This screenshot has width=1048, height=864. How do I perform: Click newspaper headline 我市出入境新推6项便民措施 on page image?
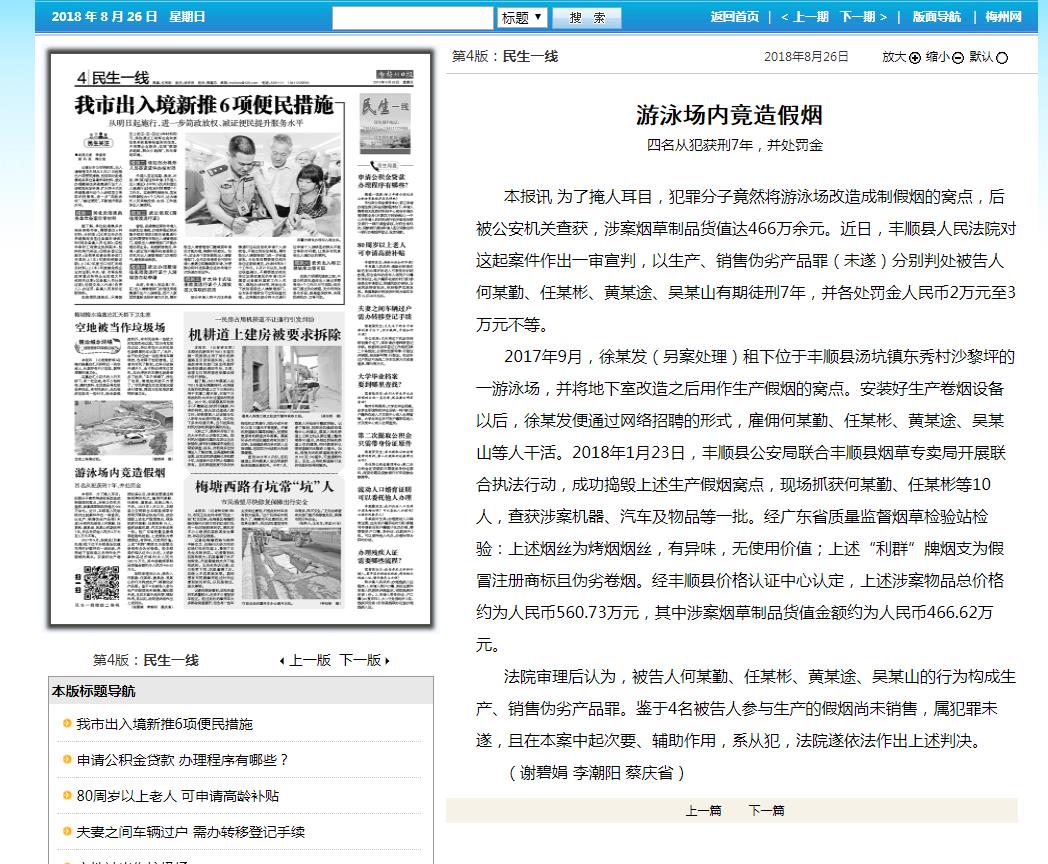click(204, 105)
